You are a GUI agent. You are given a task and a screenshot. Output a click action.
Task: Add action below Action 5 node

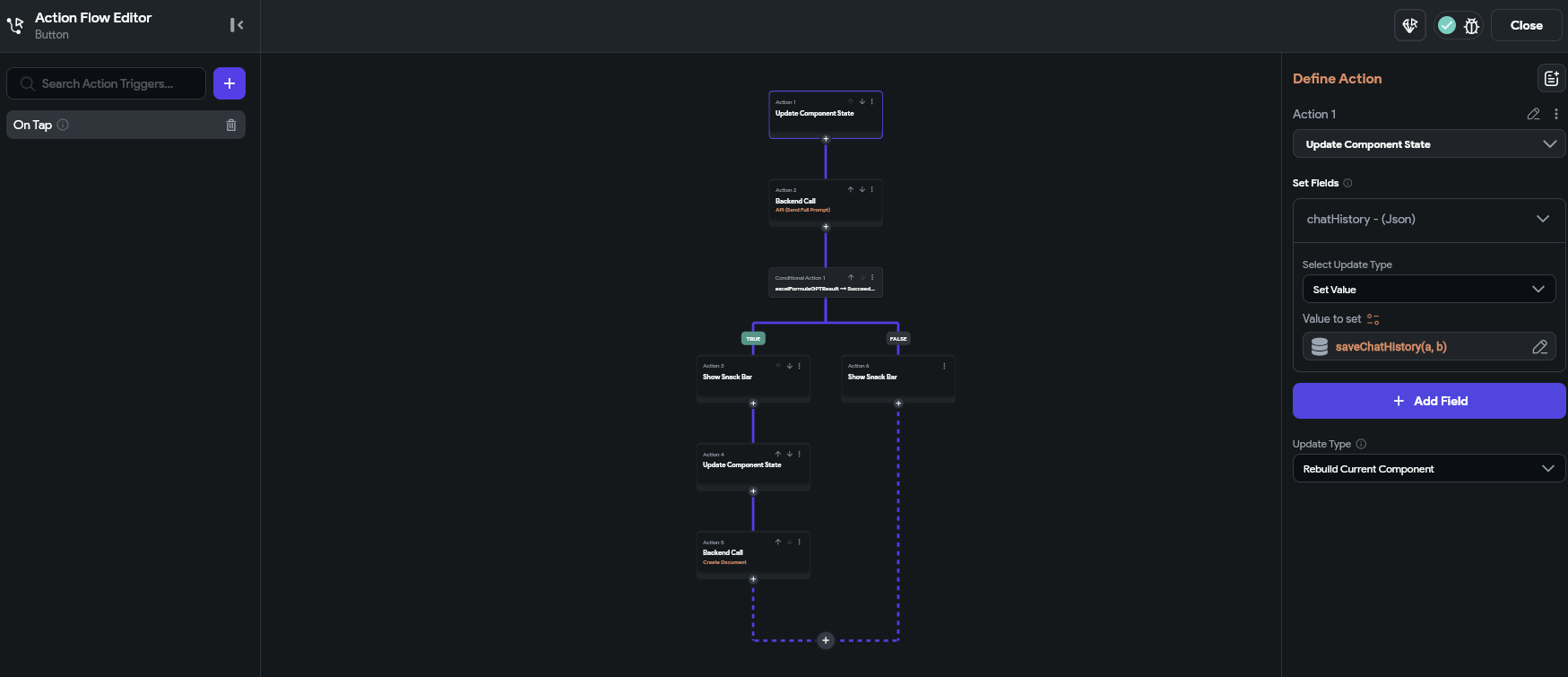pos(753,579)
